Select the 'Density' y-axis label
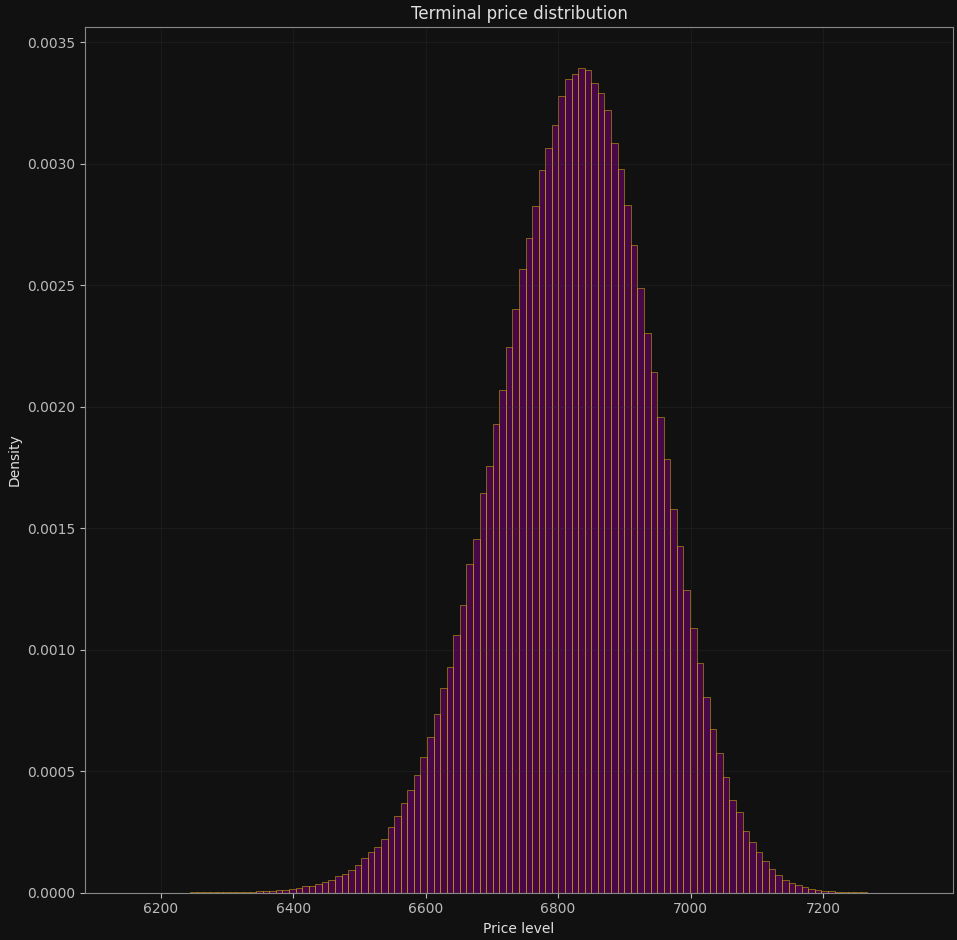 14,460
